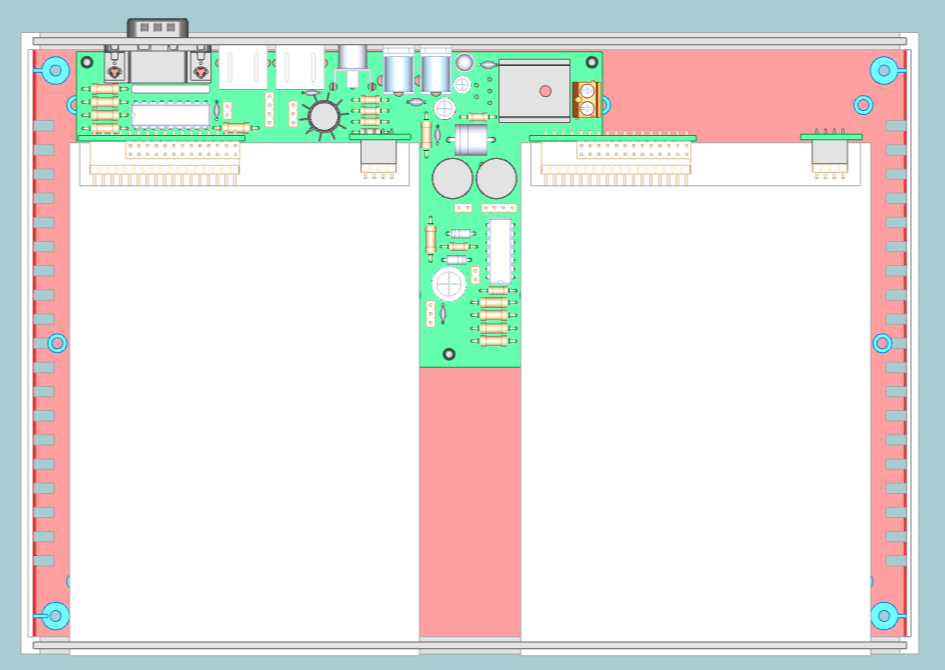Viewport: 945px width, 670px height.
Task: Pick the three-pin header at the center board's lower-left
Action: tap(430, 314)
